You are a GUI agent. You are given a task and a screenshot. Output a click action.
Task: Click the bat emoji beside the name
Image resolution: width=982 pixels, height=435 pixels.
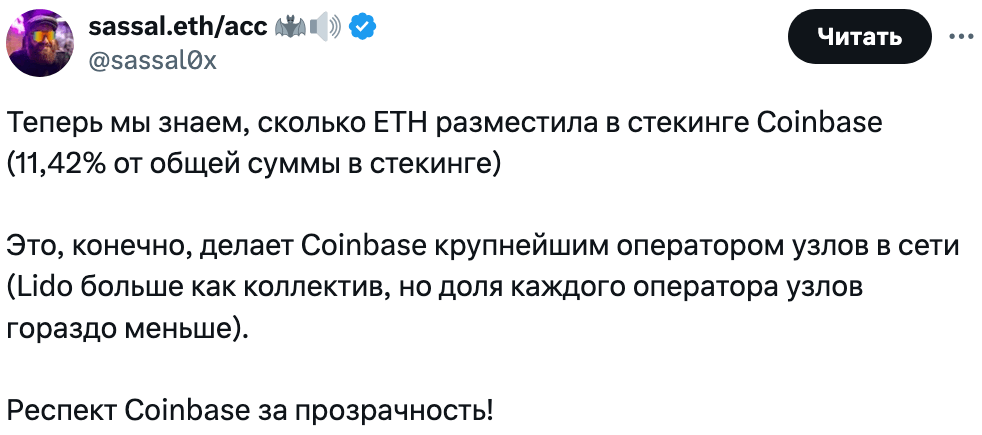tap(290, 27)
